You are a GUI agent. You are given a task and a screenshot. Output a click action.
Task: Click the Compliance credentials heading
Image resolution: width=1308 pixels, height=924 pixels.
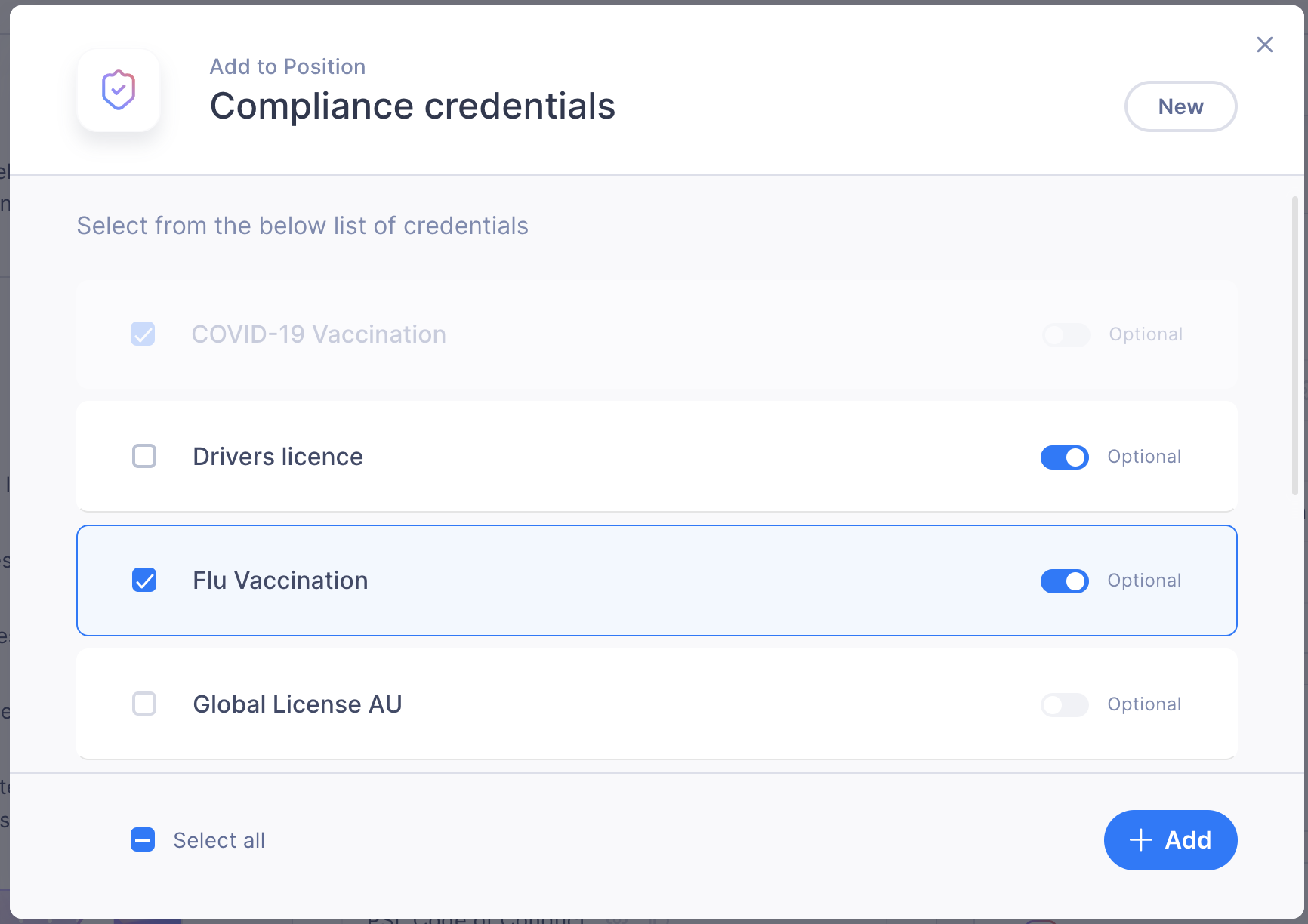pyautogui.click(x=412, y=106)
